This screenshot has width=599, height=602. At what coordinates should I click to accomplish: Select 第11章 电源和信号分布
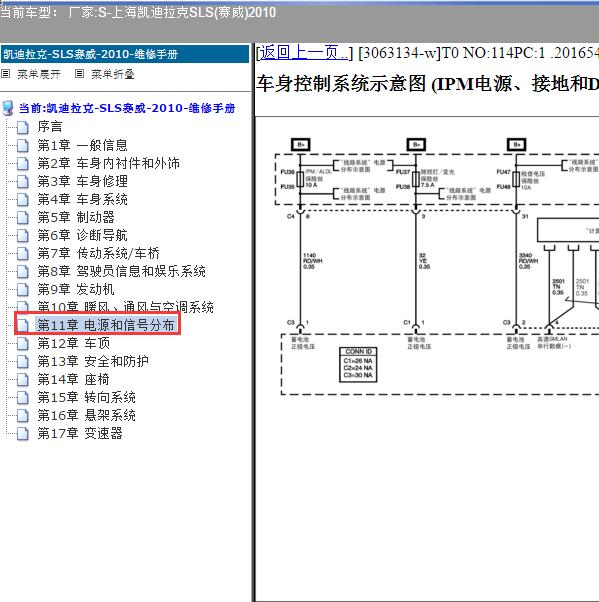[x=106, y=325]
